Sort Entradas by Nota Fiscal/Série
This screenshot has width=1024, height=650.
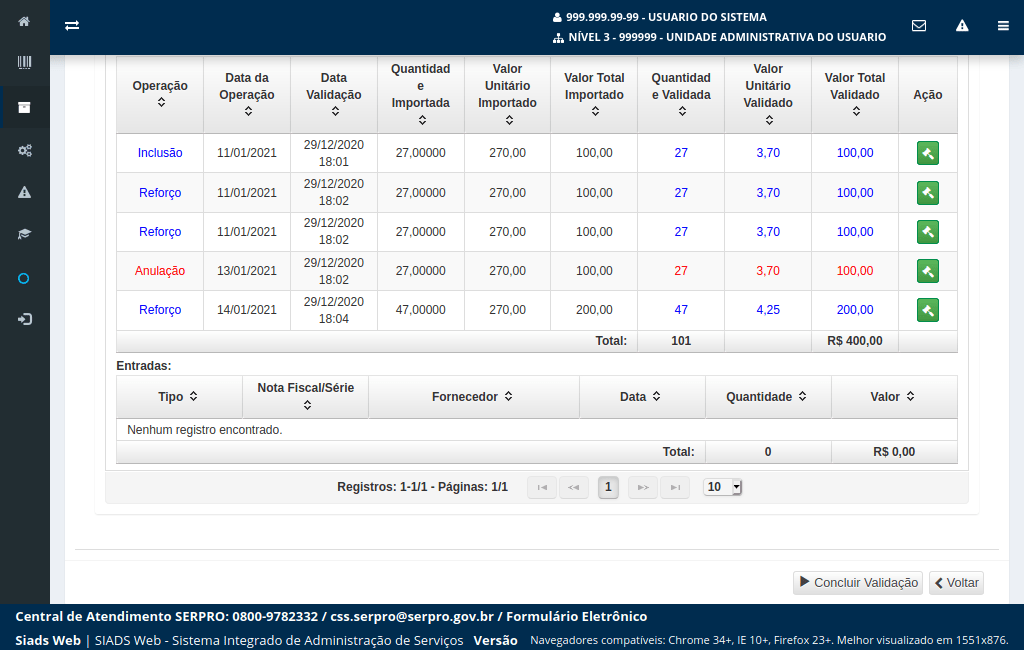pyautogui.click(x=307, y=405)
